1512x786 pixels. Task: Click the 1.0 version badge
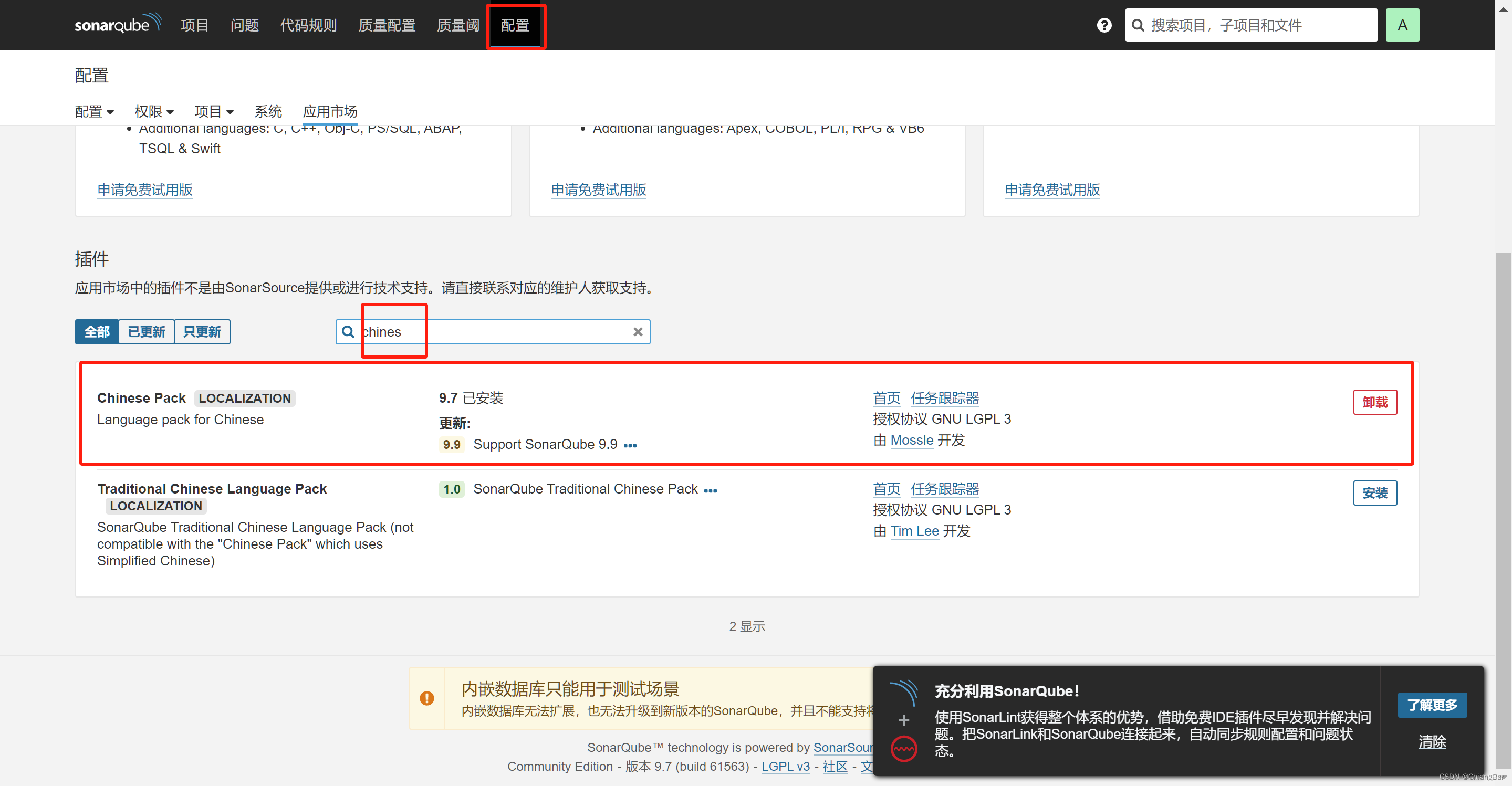coord(451,489)
